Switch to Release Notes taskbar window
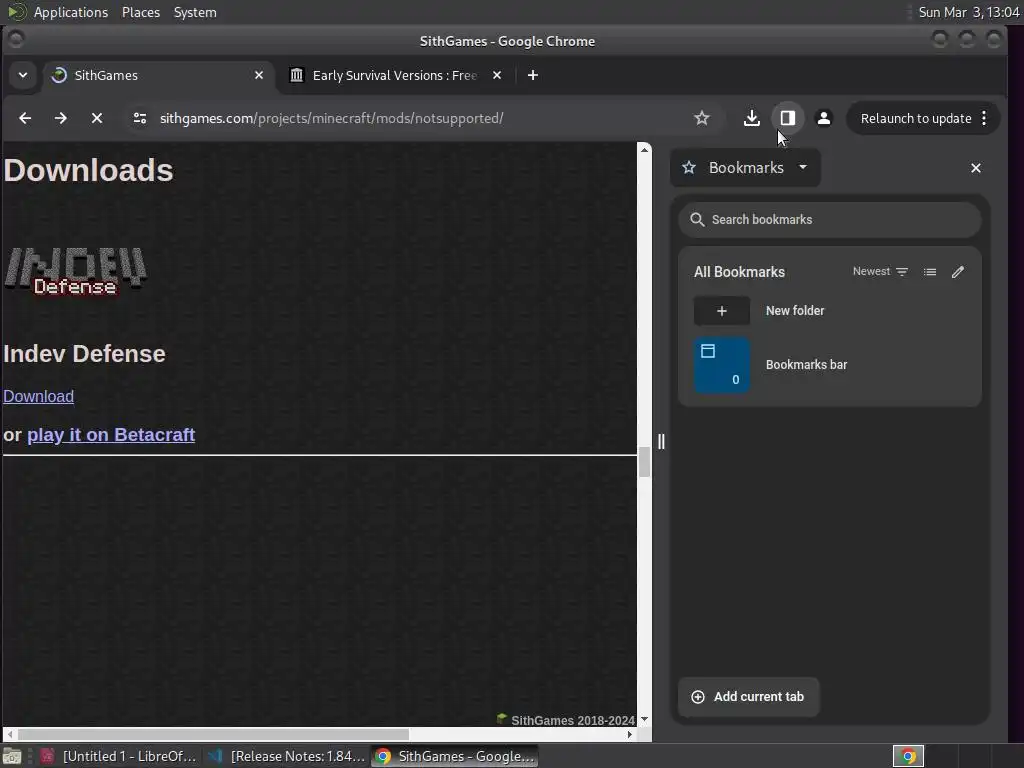The width and height of the screenshot is (1024, 768). point(286,756)
